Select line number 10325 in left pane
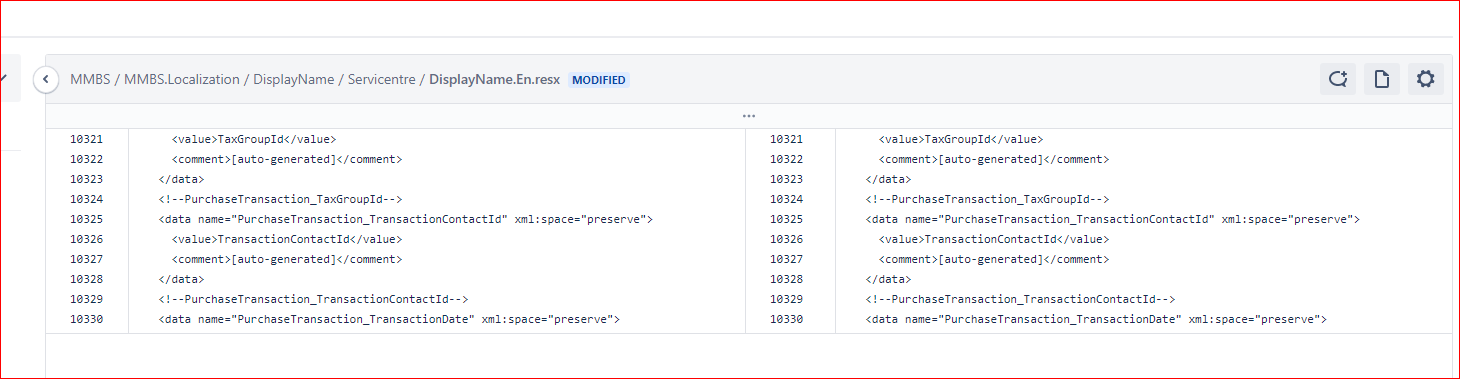The image size is (1460, 379). pyautogui.click(x=86, y=219)
